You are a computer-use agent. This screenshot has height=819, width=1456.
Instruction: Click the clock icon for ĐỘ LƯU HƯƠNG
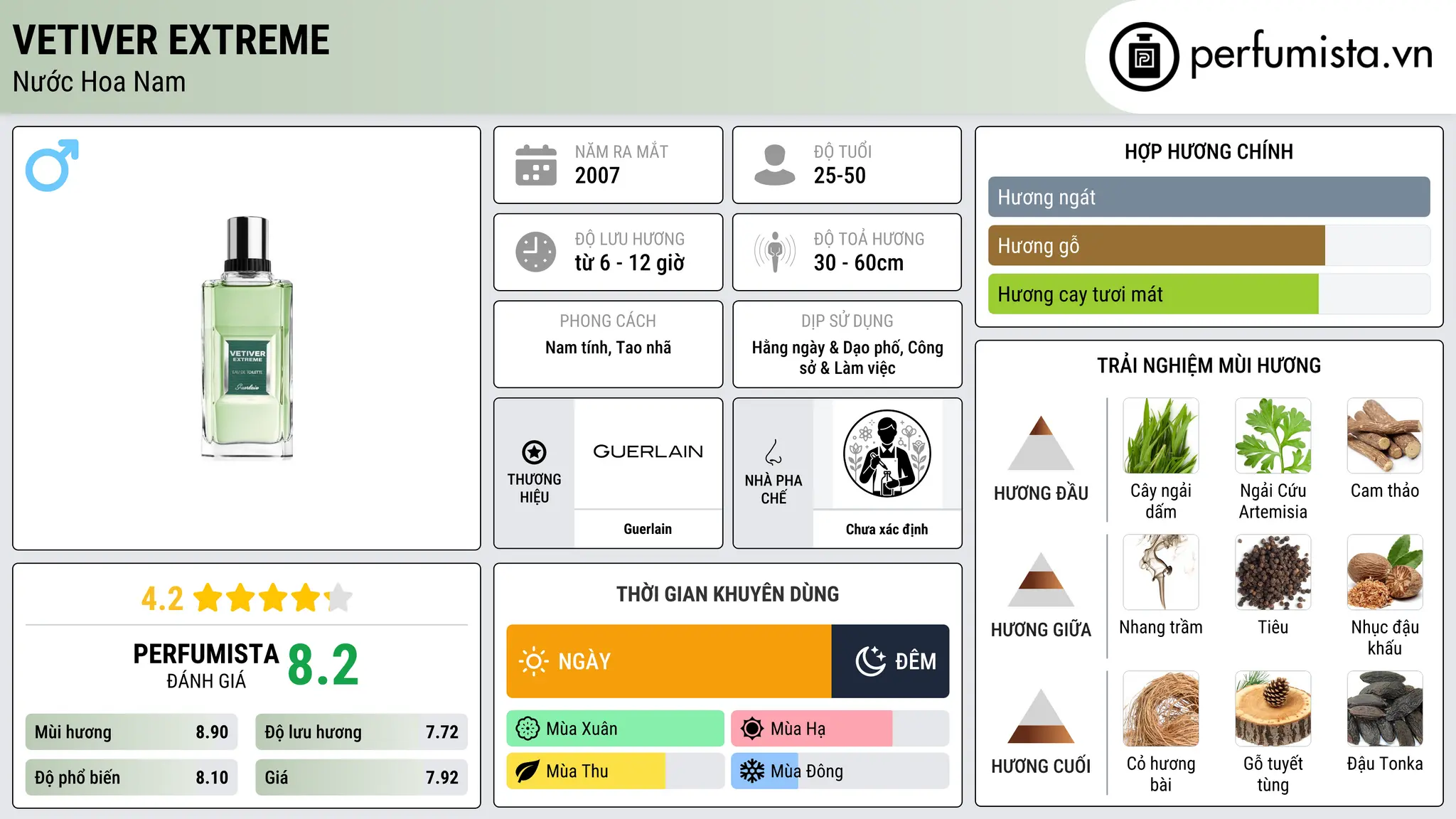(536, 252)
